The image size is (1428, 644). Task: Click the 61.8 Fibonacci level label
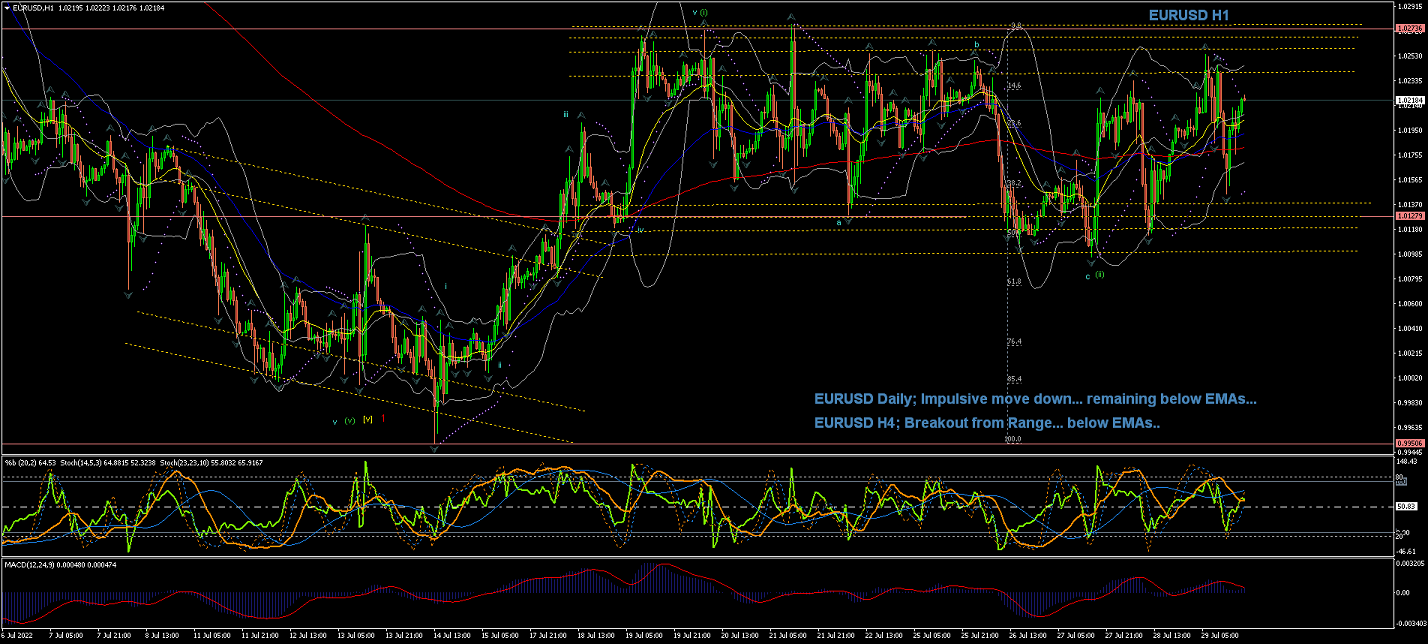pyautogui.click(x=1013, y=282)
